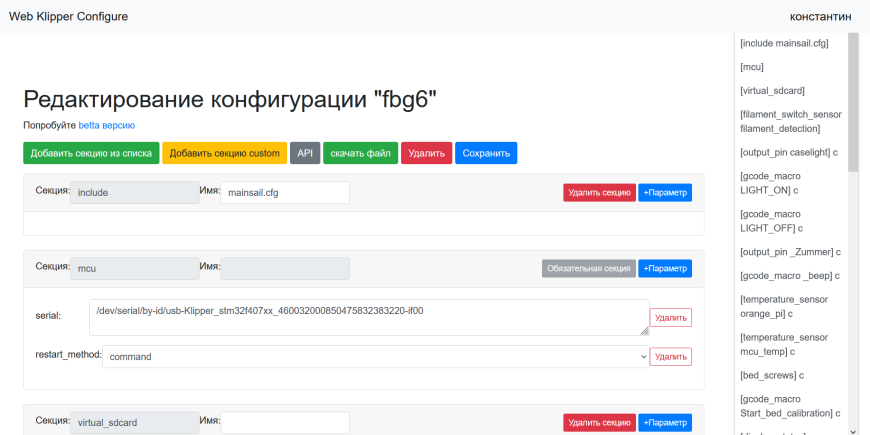Follow the betta версию link

pyautogui.click(x=107, y=125)
